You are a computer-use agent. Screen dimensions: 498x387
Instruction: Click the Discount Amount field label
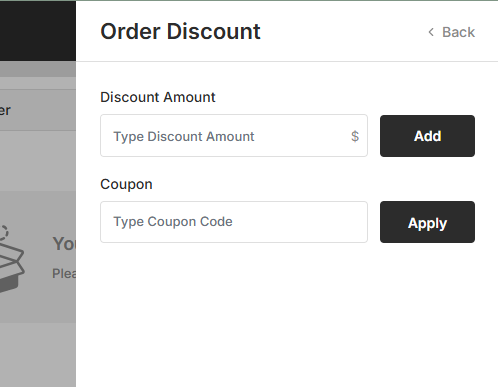pyautogui.click(x=158, y=97)
